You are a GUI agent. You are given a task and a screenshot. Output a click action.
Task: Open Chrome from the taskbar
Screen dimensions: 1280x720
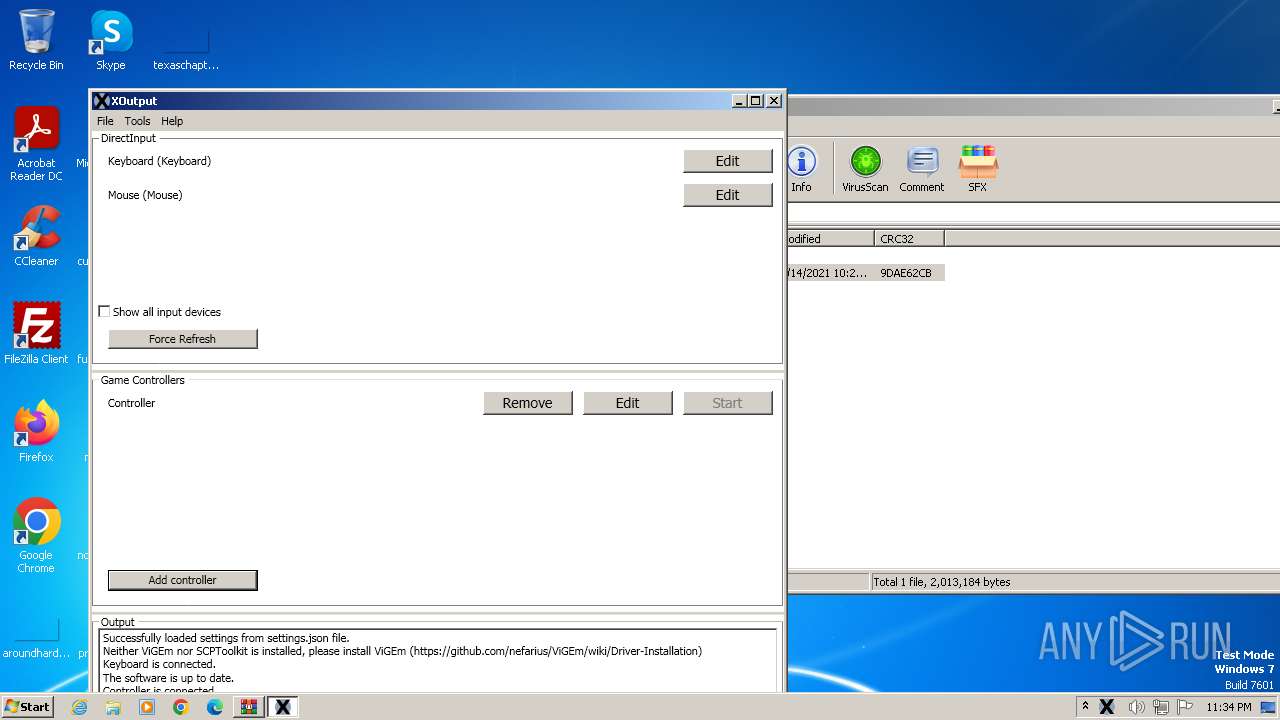coord(181,707)
